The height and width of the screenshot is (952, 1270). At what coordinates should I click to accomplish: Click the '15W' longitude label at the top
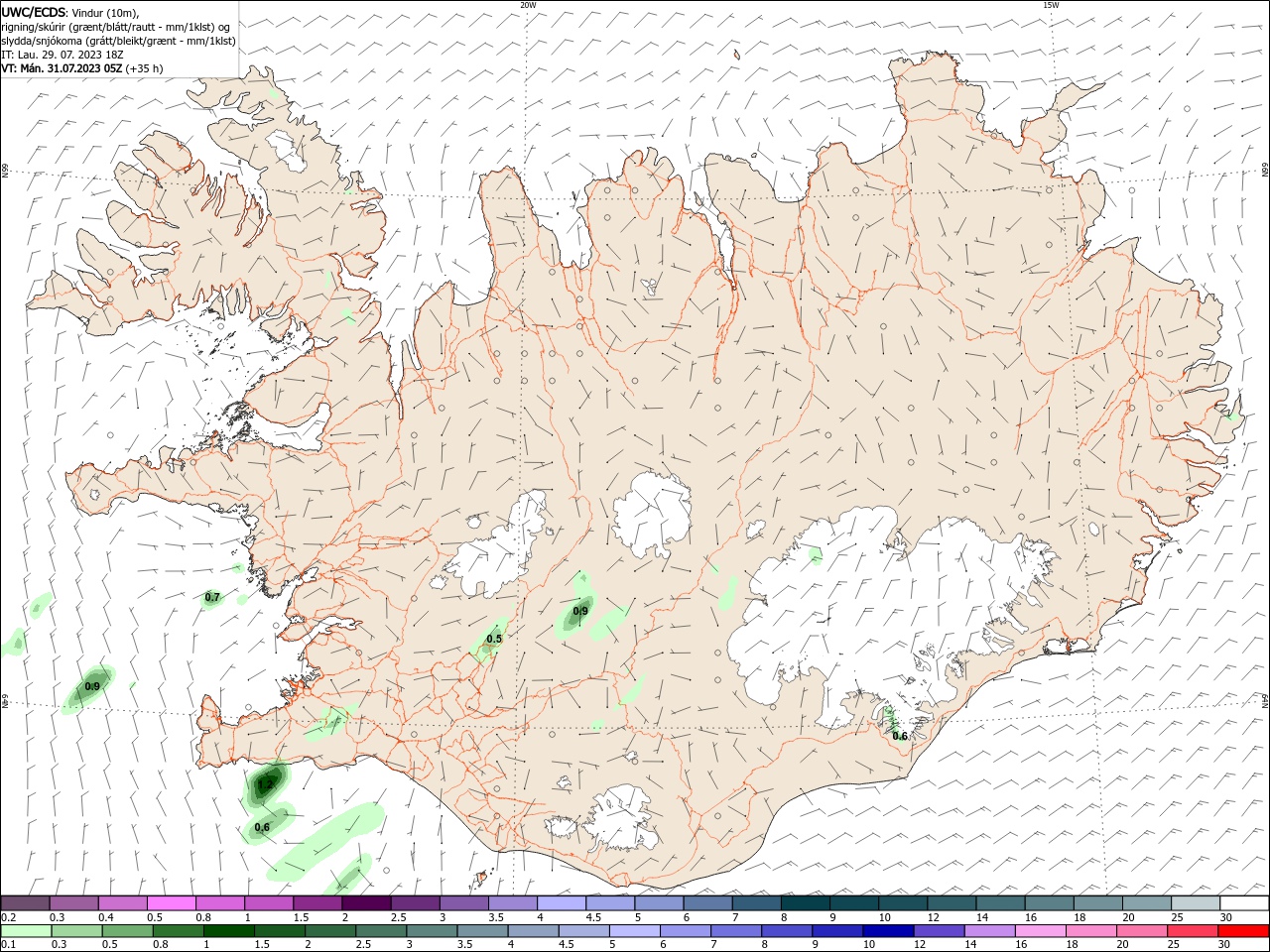1051,5
